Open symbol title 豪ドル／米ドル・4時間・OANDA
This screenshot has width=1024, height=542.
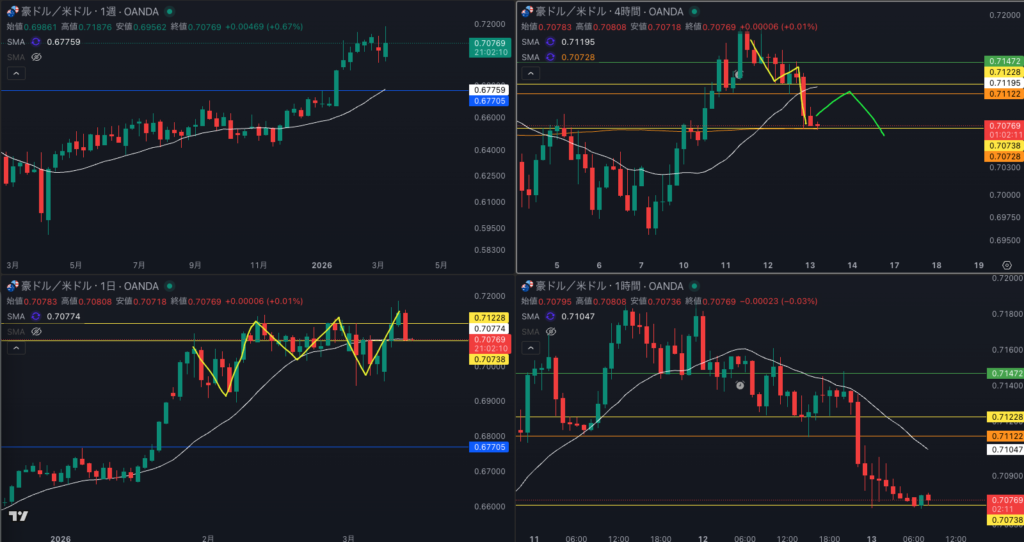click(609, 12)
